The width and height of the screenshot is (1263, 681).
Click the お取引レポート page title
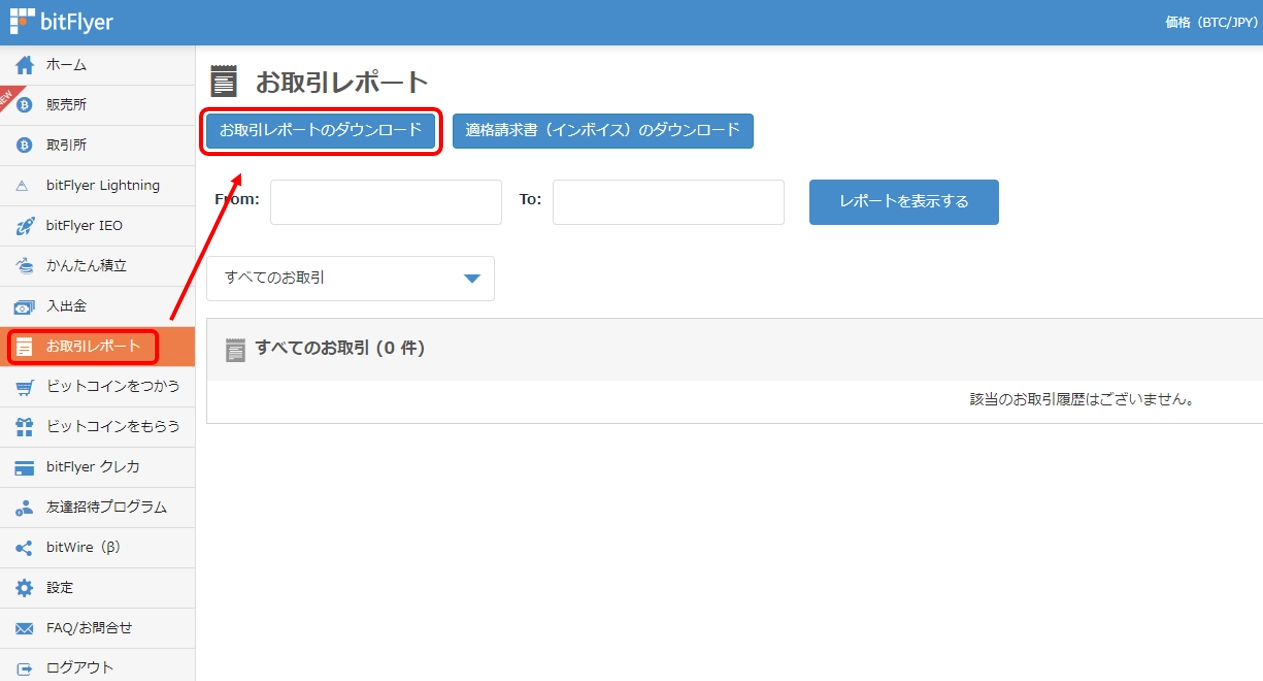click(342, 82)
